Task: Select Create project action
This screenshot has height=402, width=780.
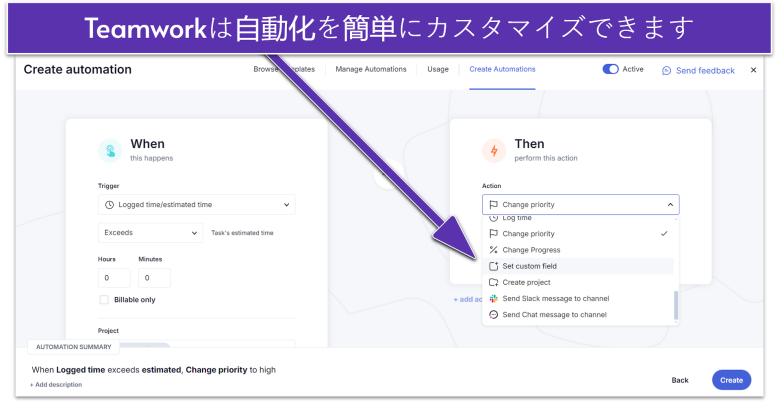Action: click(578, 282)
